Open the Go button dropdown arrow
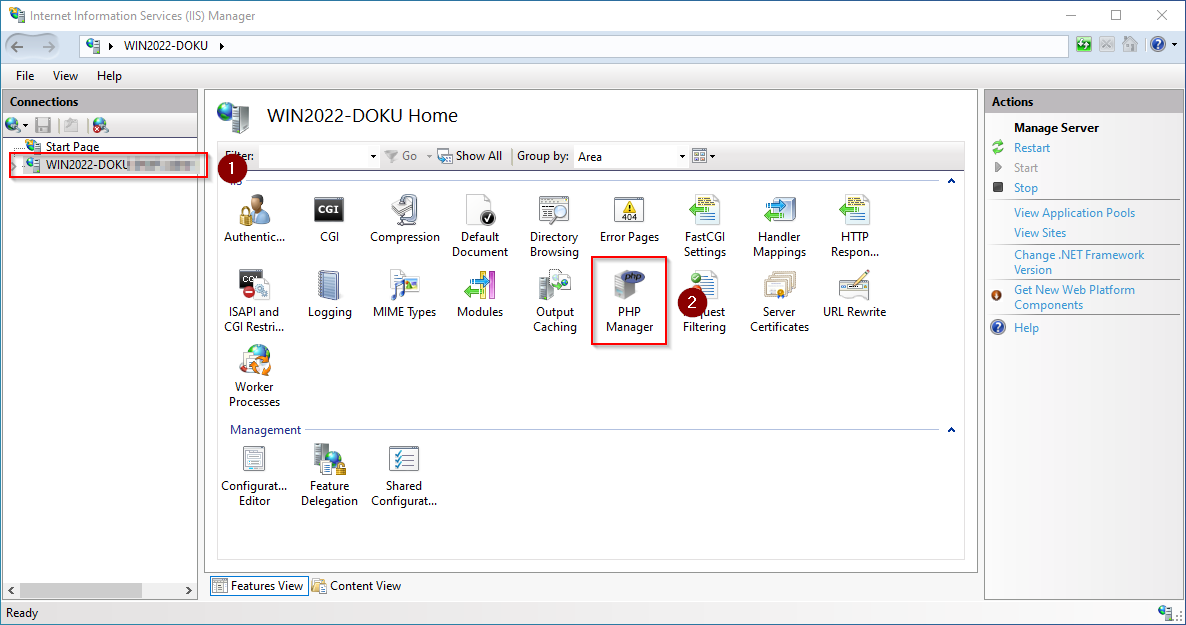 coord(429,157)
